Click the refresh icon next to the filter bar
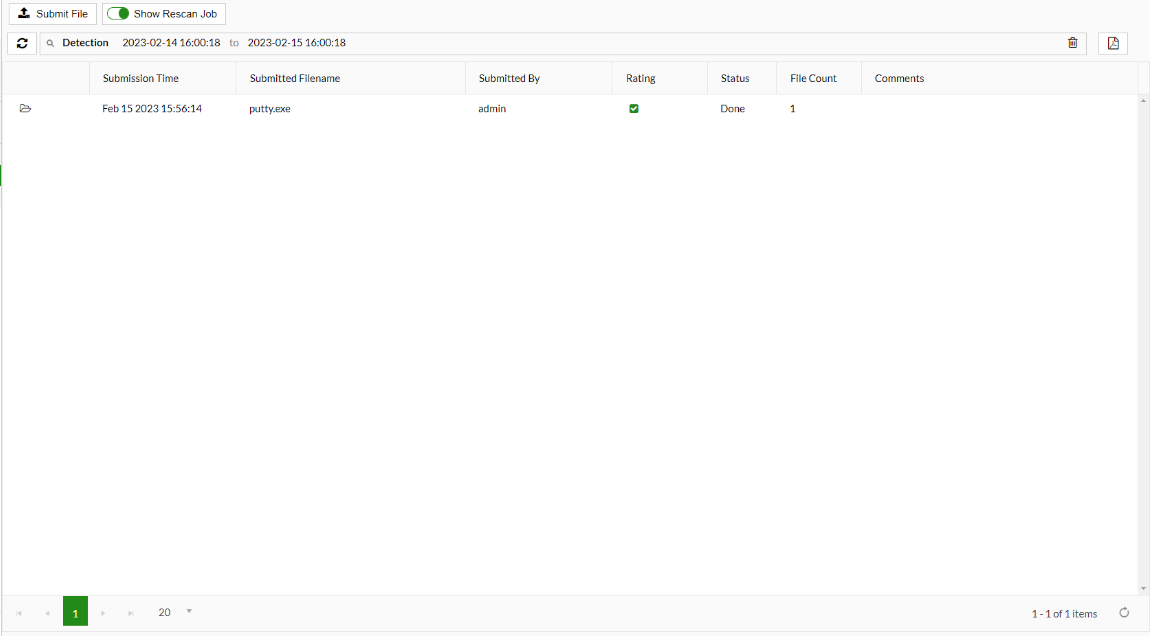 click(x=21, y=43)
